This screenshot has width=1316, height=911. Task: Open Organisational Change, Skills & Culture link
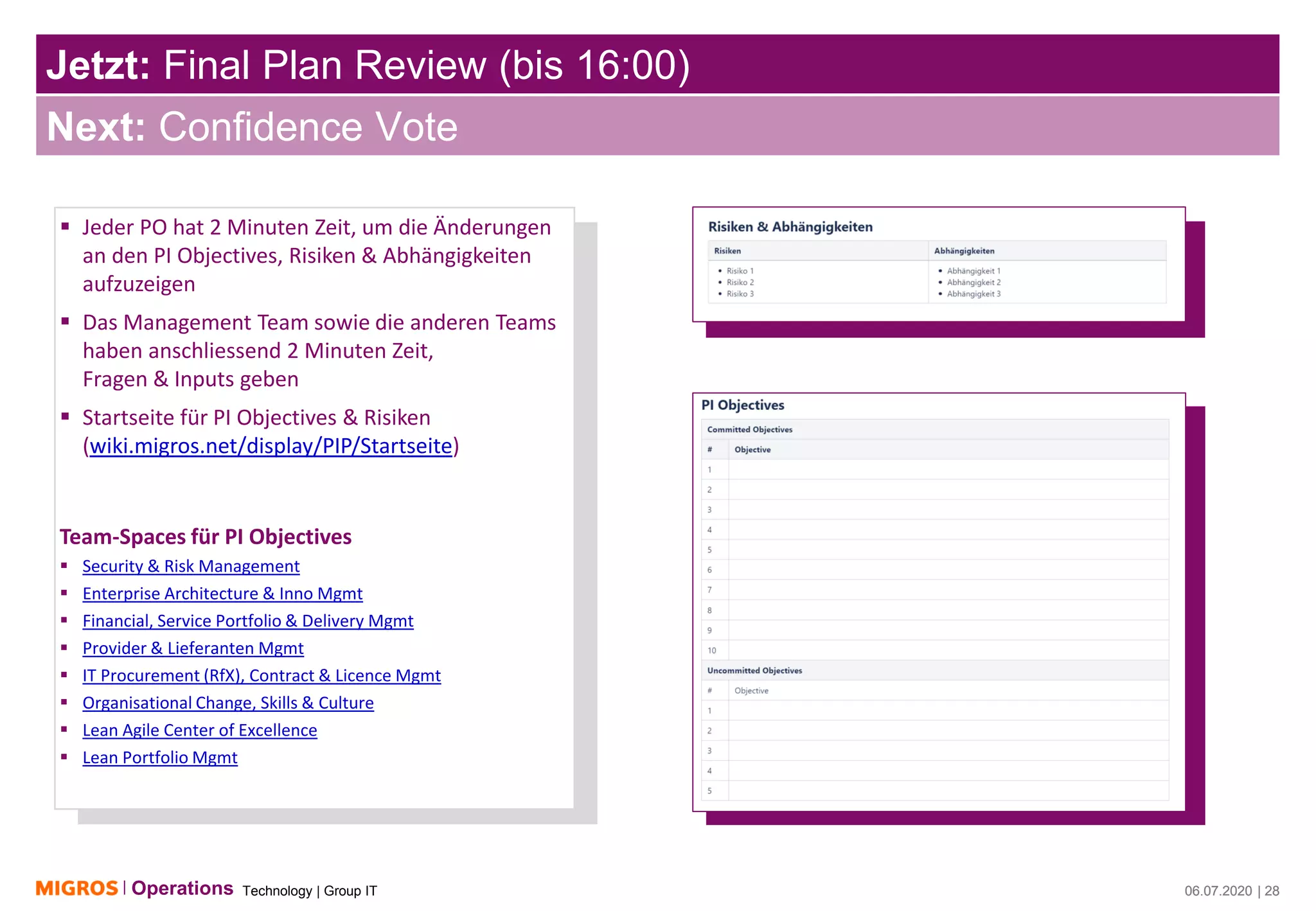228,703
